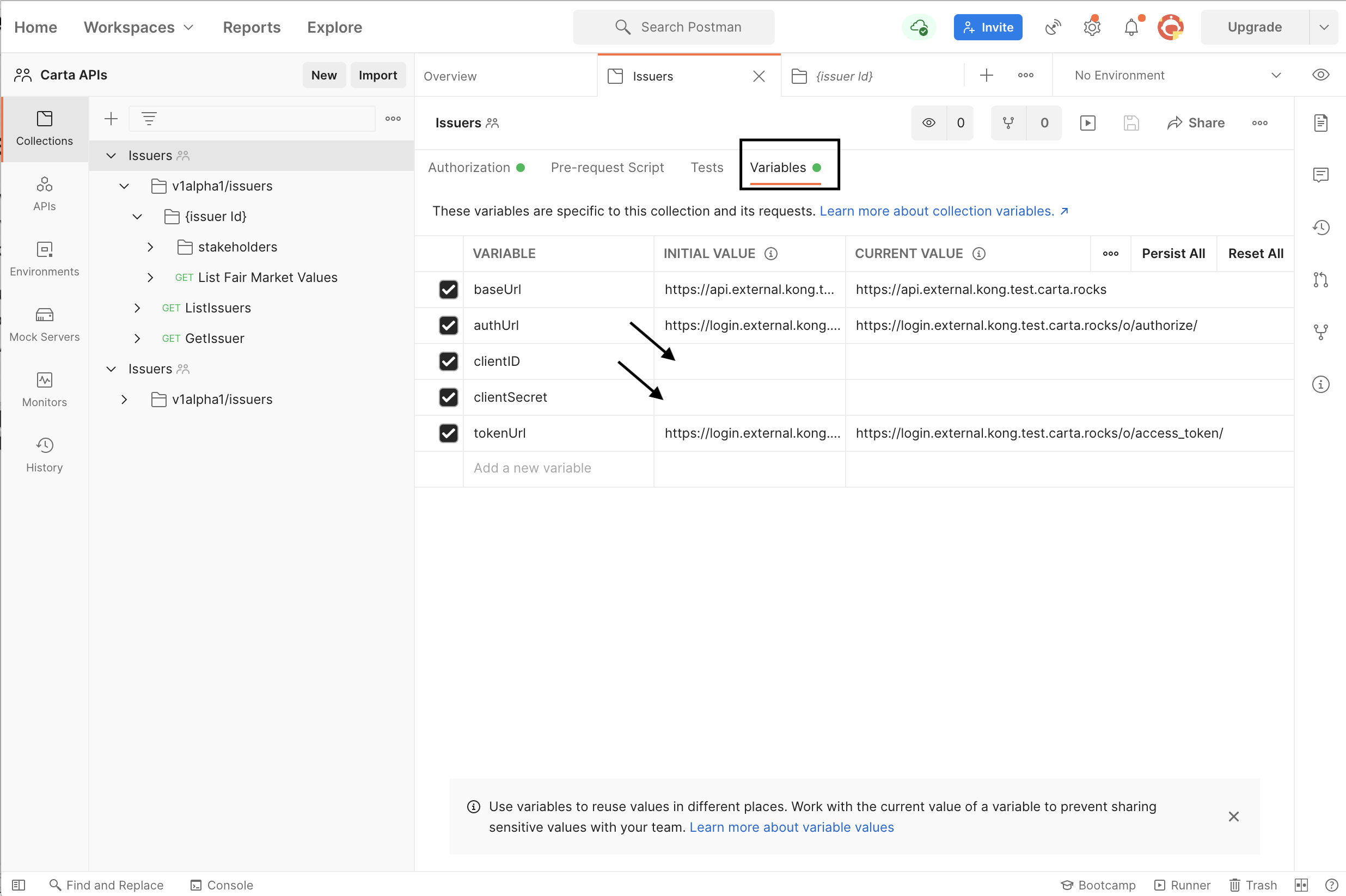Open the Collections sidebar panel
1346x896 pixels.
point(45,129)
